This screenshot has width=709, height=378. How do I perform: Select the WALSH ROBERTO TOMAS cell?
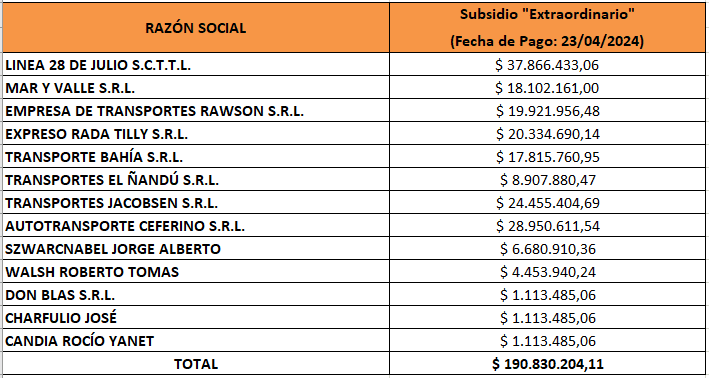coord(196,272)
